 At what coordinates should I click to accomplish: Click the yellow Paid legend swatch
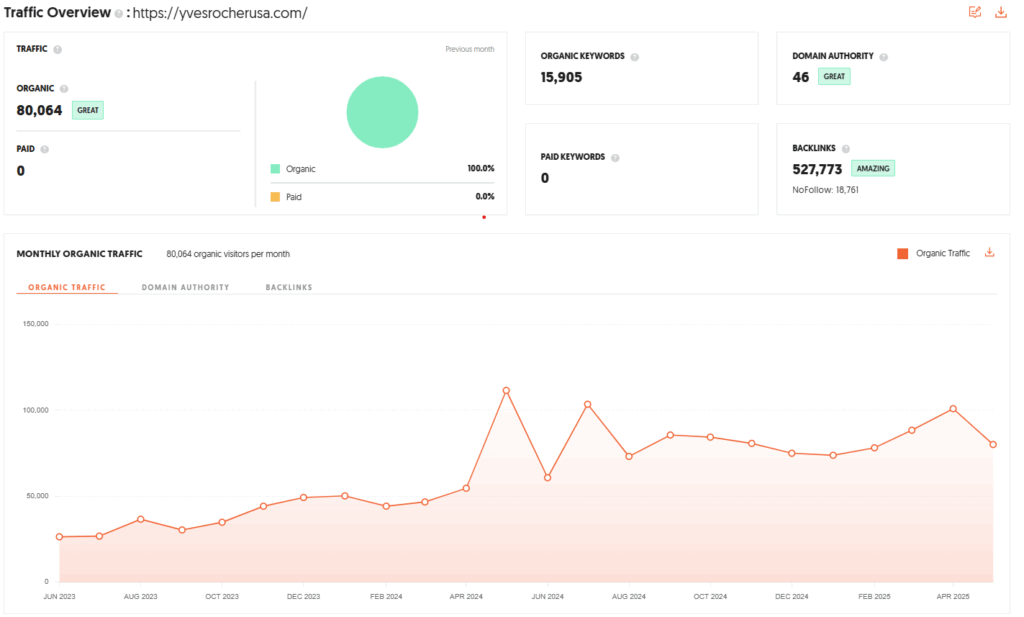275,197
